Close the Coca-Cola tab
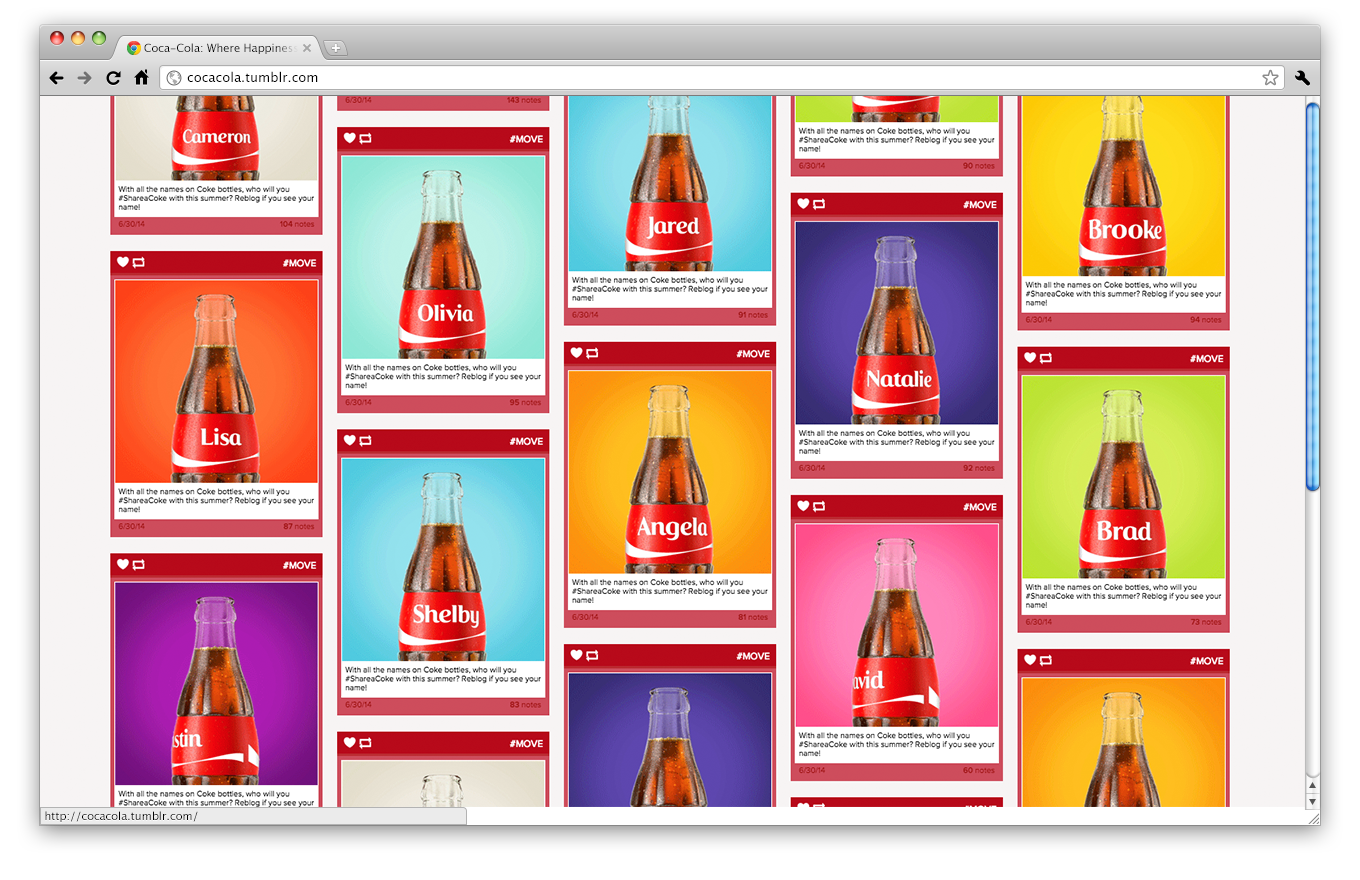The image size is (1360, 880). point(307,48)
